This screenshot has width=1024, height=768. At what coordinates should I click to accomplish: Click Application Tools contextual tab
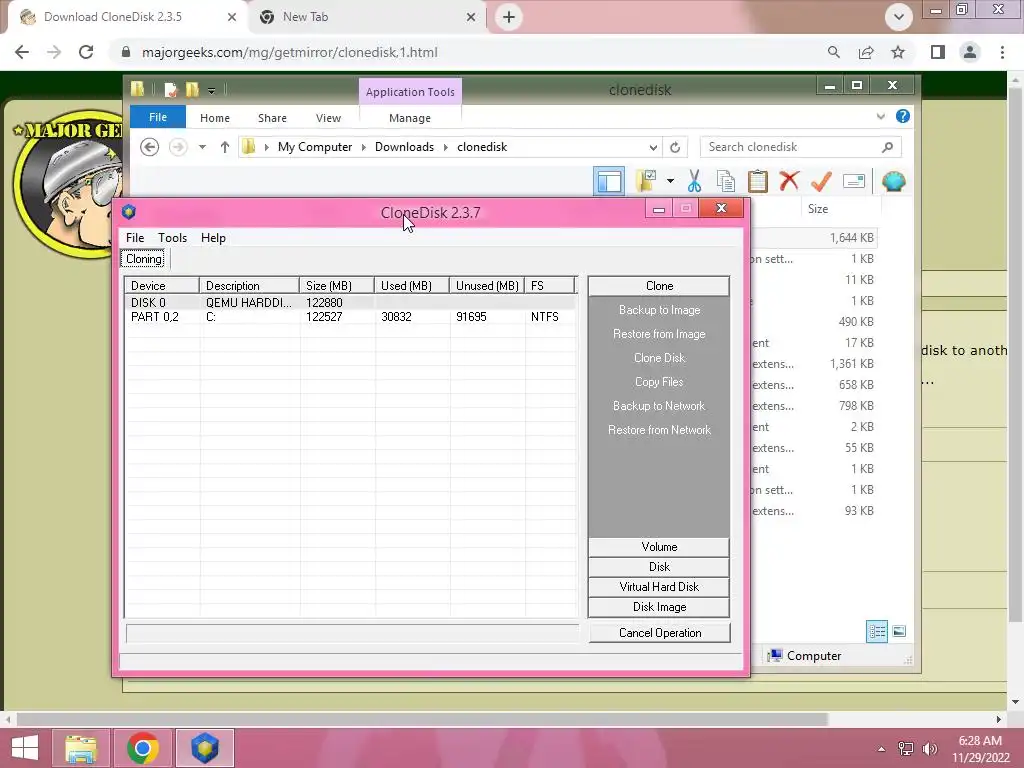pyautogui.click(x=410, y=92)
